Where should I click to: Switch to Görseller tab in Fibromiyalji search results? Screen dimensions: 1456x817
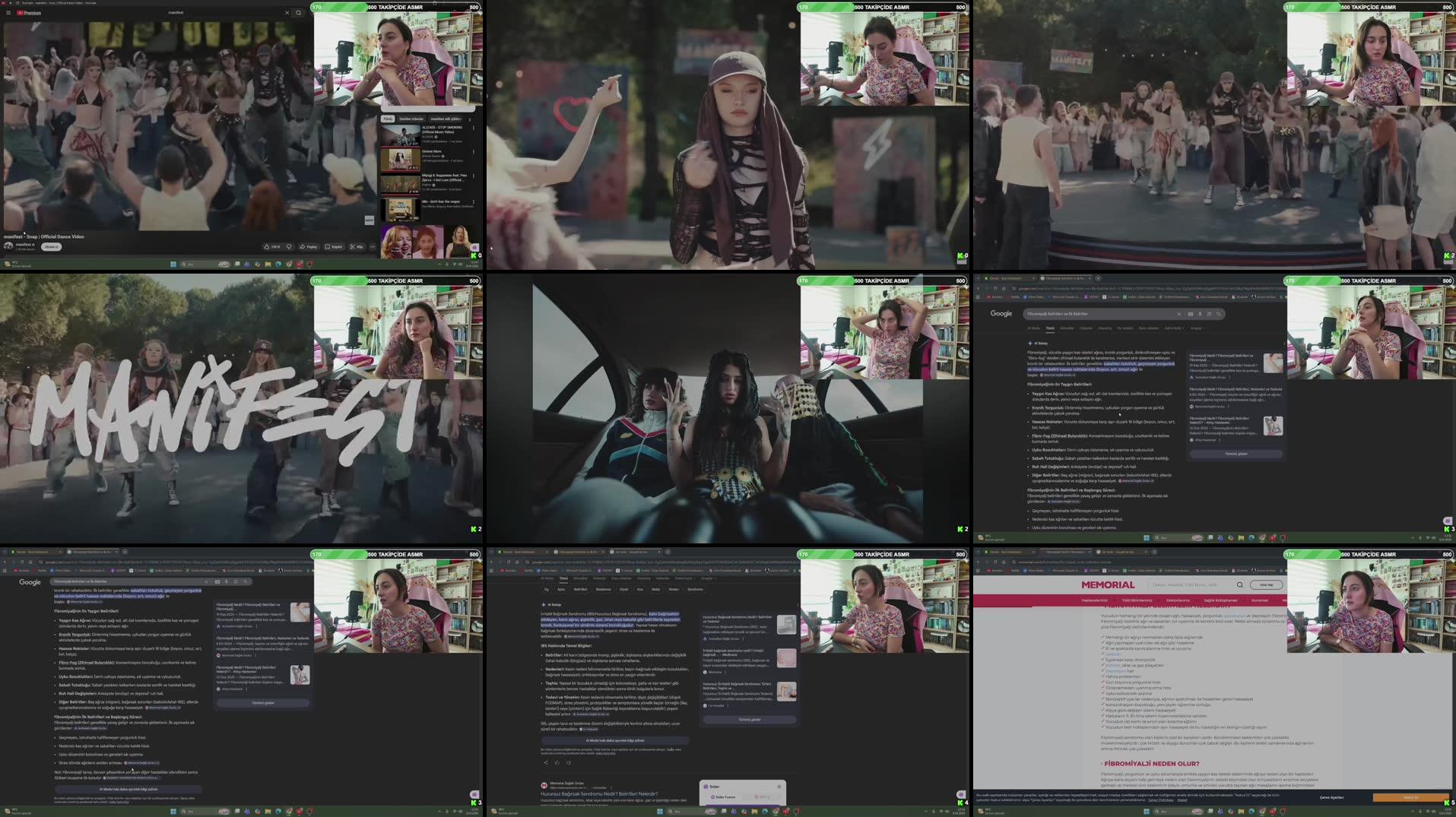tap(1067, 328)
